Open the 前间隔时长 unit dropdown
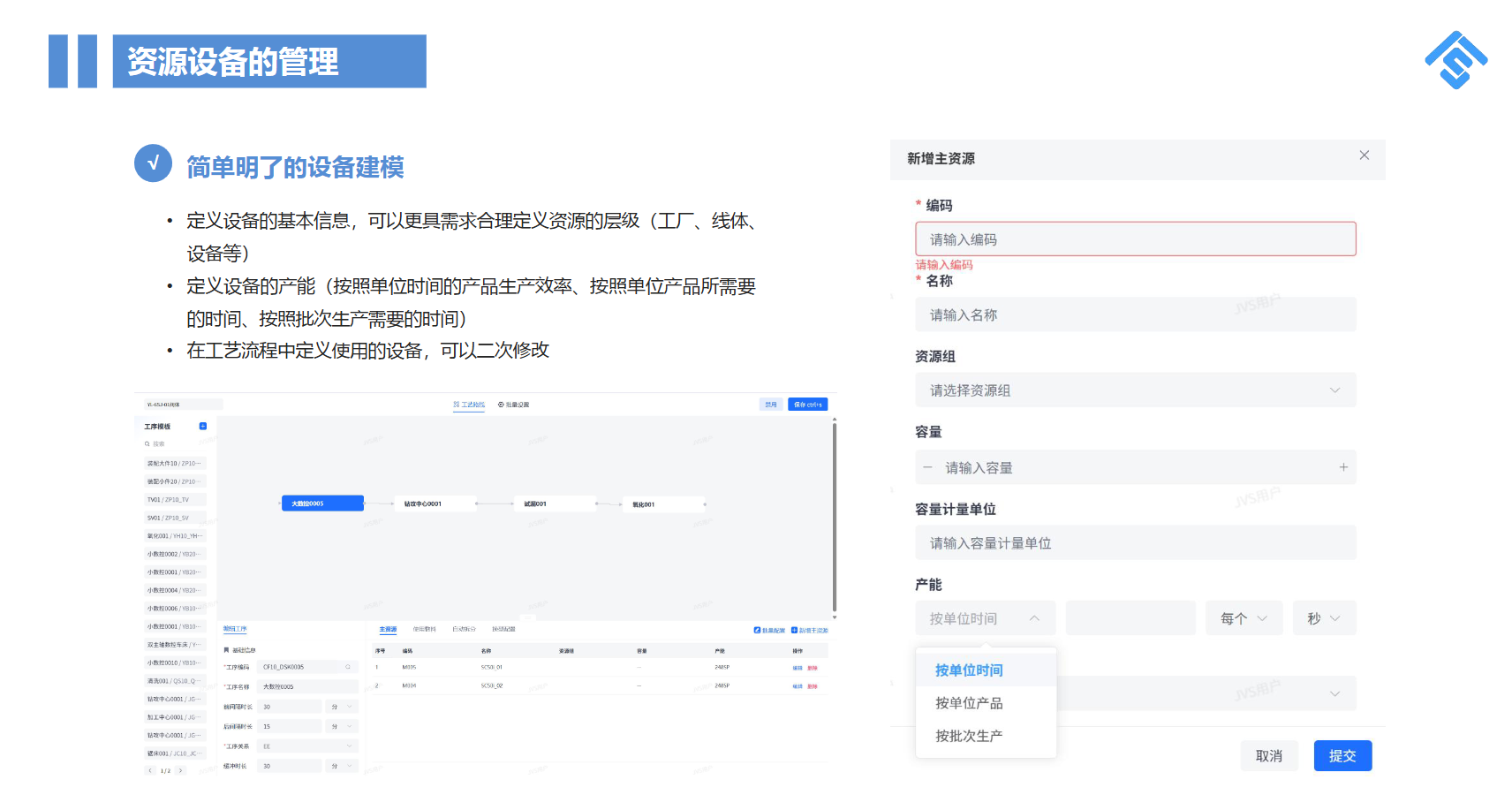 341,707
